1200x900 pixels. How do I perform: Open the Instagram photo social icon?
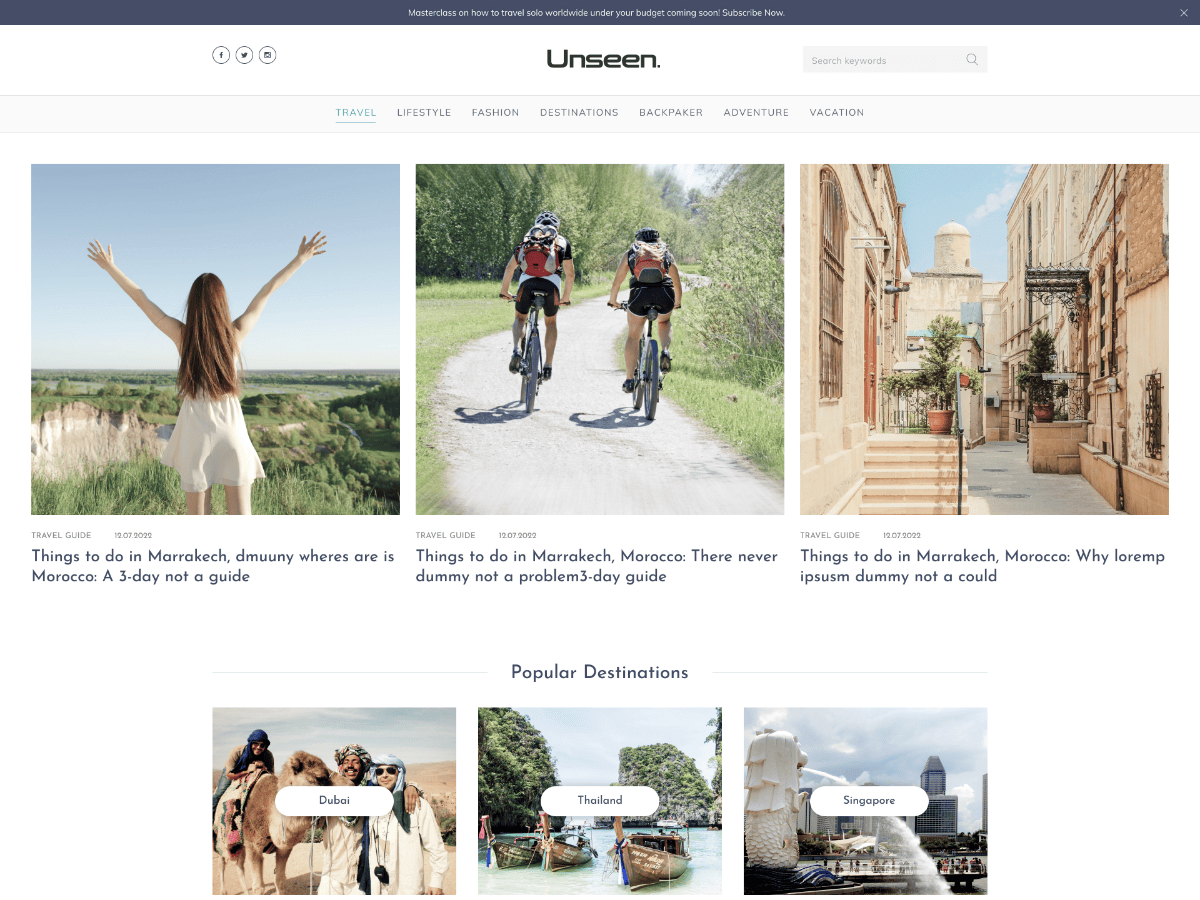coord(267,55)
